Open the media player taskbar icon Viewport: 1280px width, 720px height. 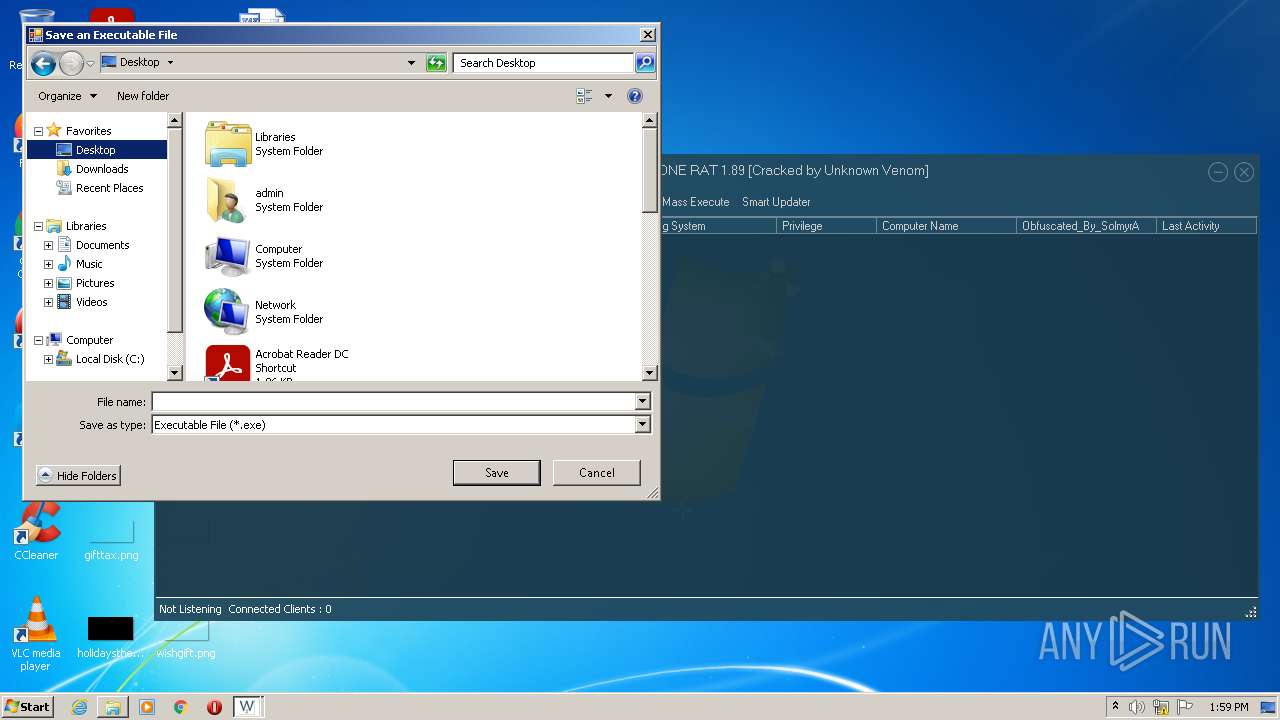coord(147,707)
